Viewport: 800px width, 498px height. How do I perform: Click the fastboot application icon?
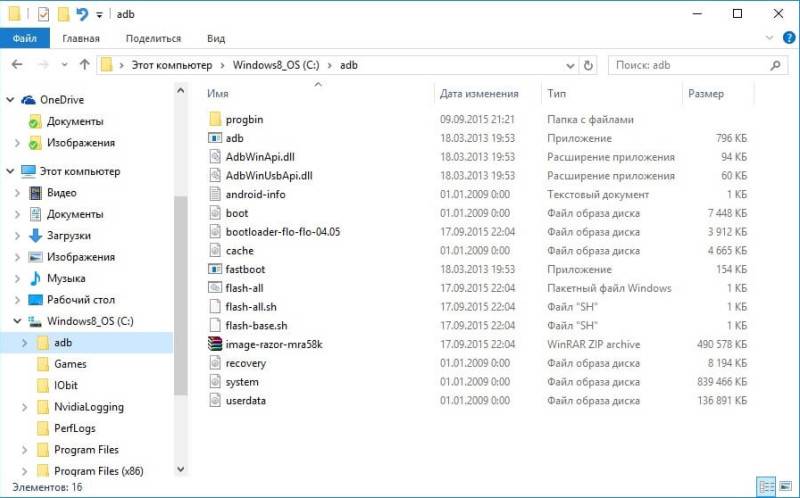(x=215, y=270)
